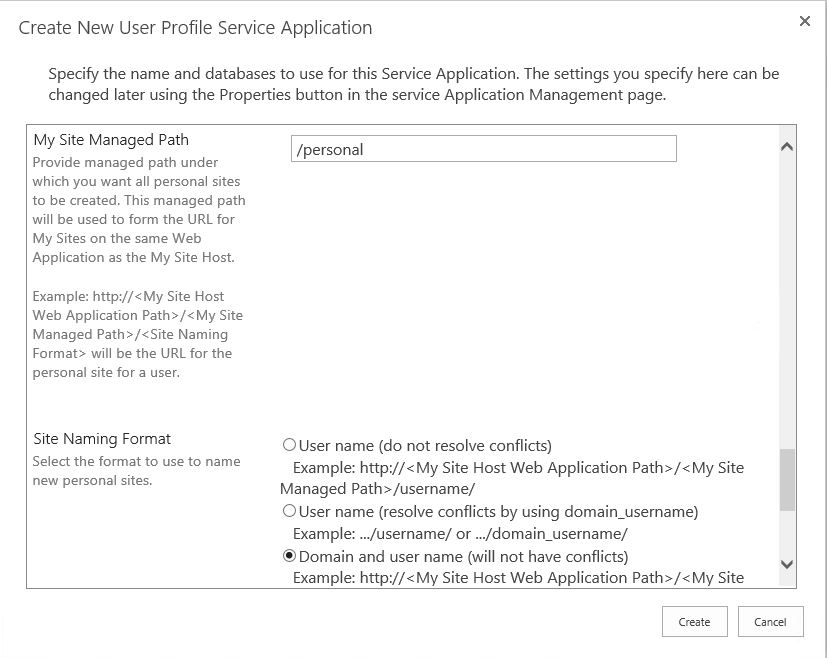The height and width of the screenshot is (658, 827).
Task: Click the 'My Site Managed Path' section heading
Action: [x=111, y=140]
